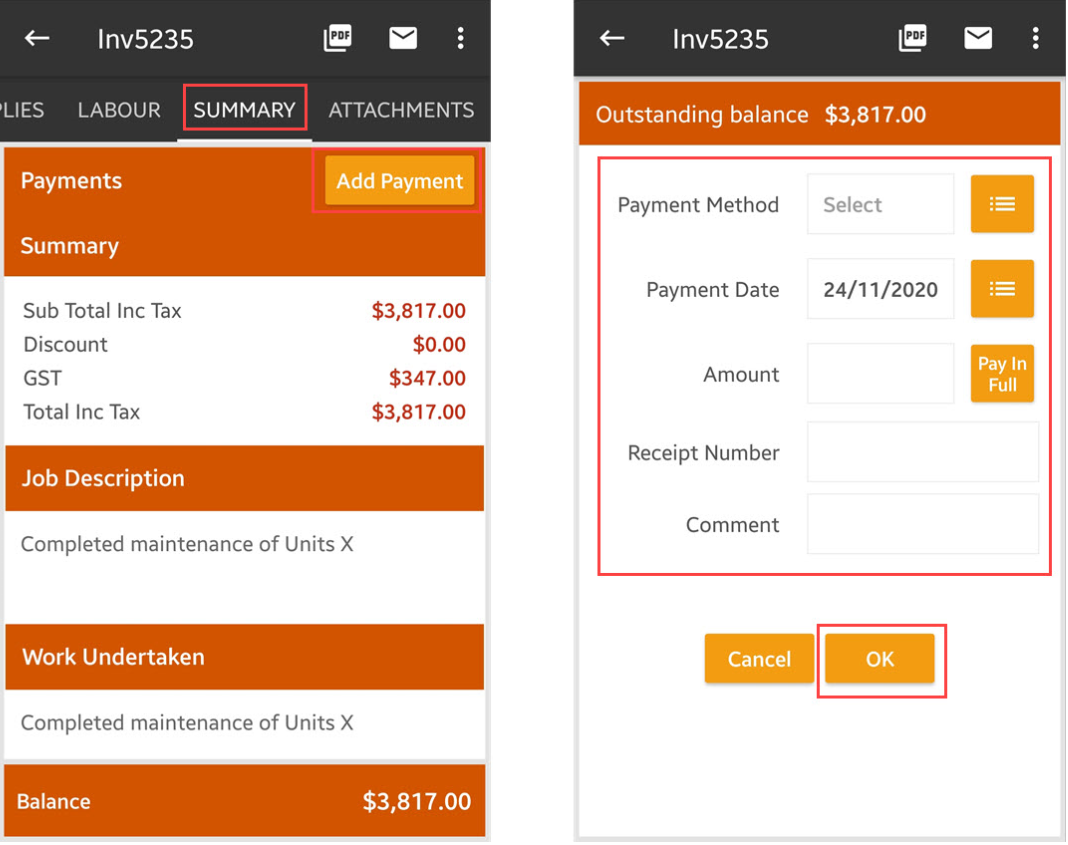Screen dimensions: 1068x845
Task: Select the SUMMARY tab
Action: coord(244,110)
